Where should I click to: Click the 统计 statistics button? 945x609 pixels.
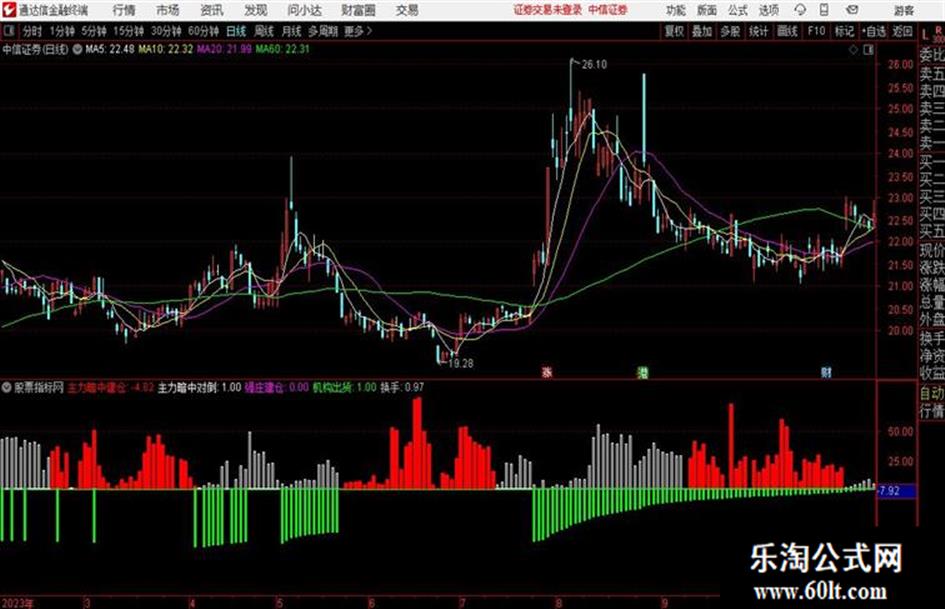click(759, 31)
